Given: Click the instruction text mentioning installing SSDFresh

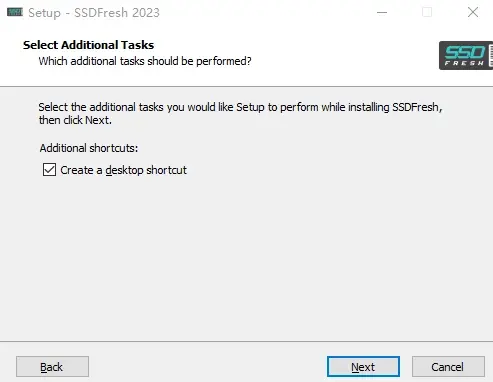Looking at the screenshot, I should tap(240, 114).
